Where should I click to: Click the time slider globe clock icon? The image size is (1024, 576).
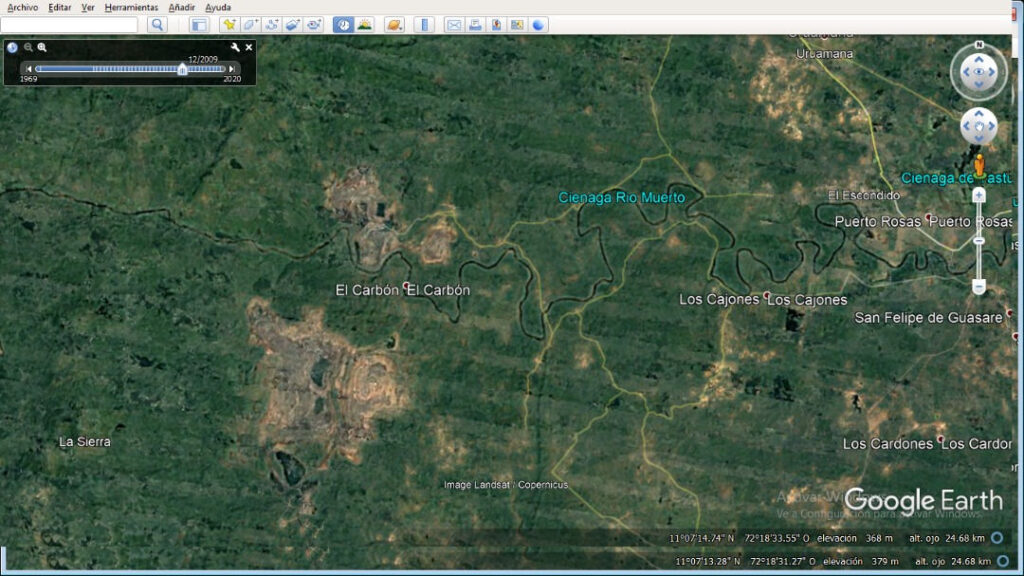coord(12,47)
